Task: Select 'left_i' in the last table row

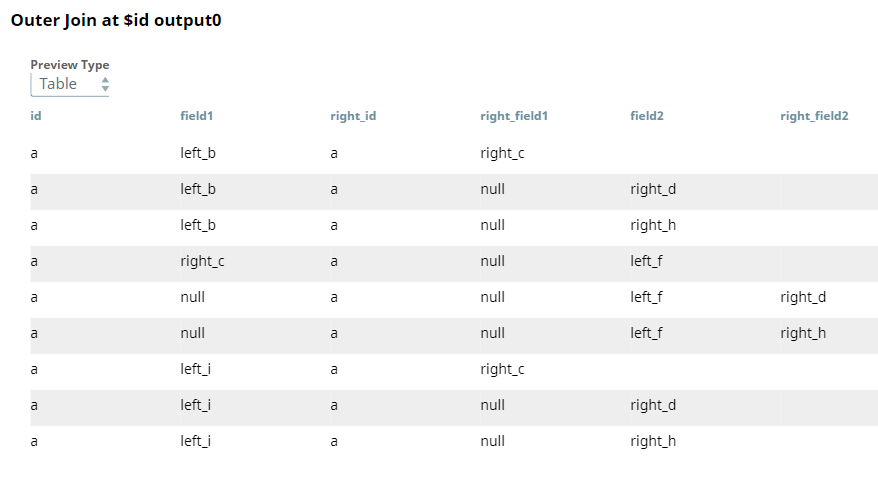Action: pyautogui.click(x=195, y=441)
